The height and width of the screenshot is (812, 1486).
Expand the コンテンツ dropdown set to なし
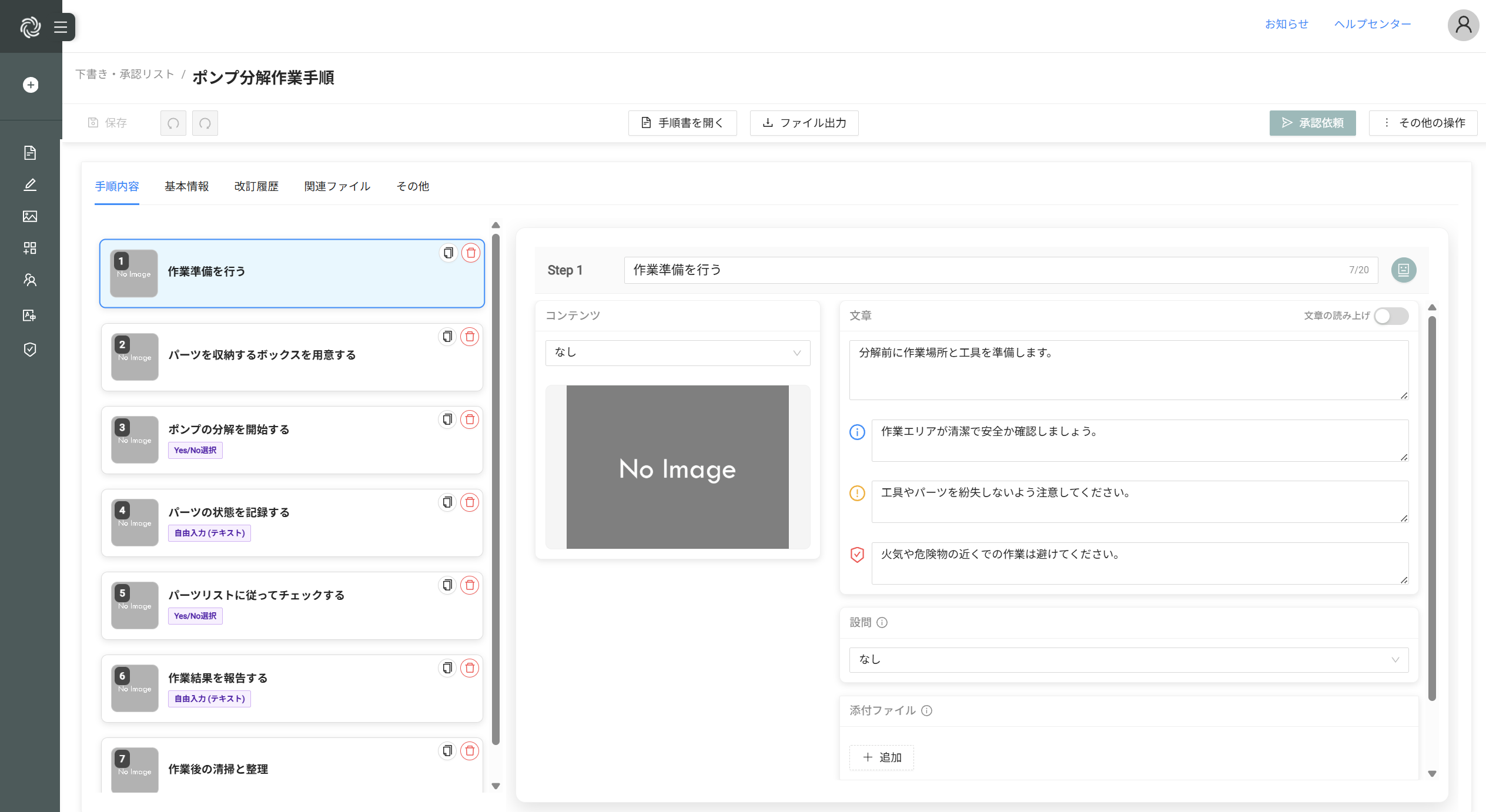click(x=677, y=353)
